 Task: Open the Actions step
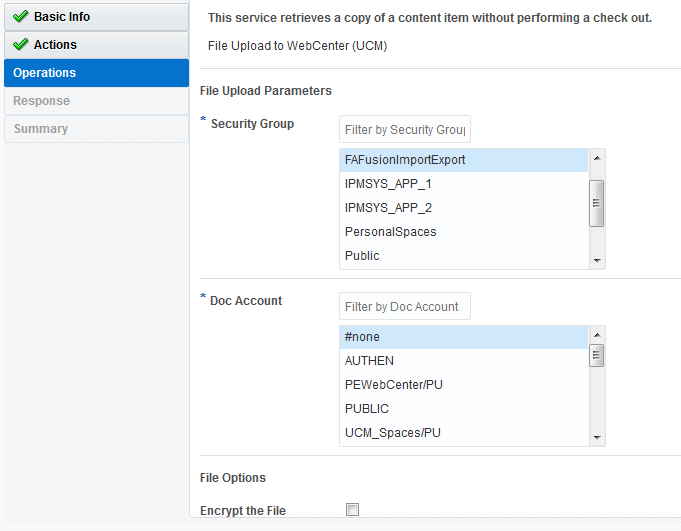pyautogui.click(x=96, y=45)
